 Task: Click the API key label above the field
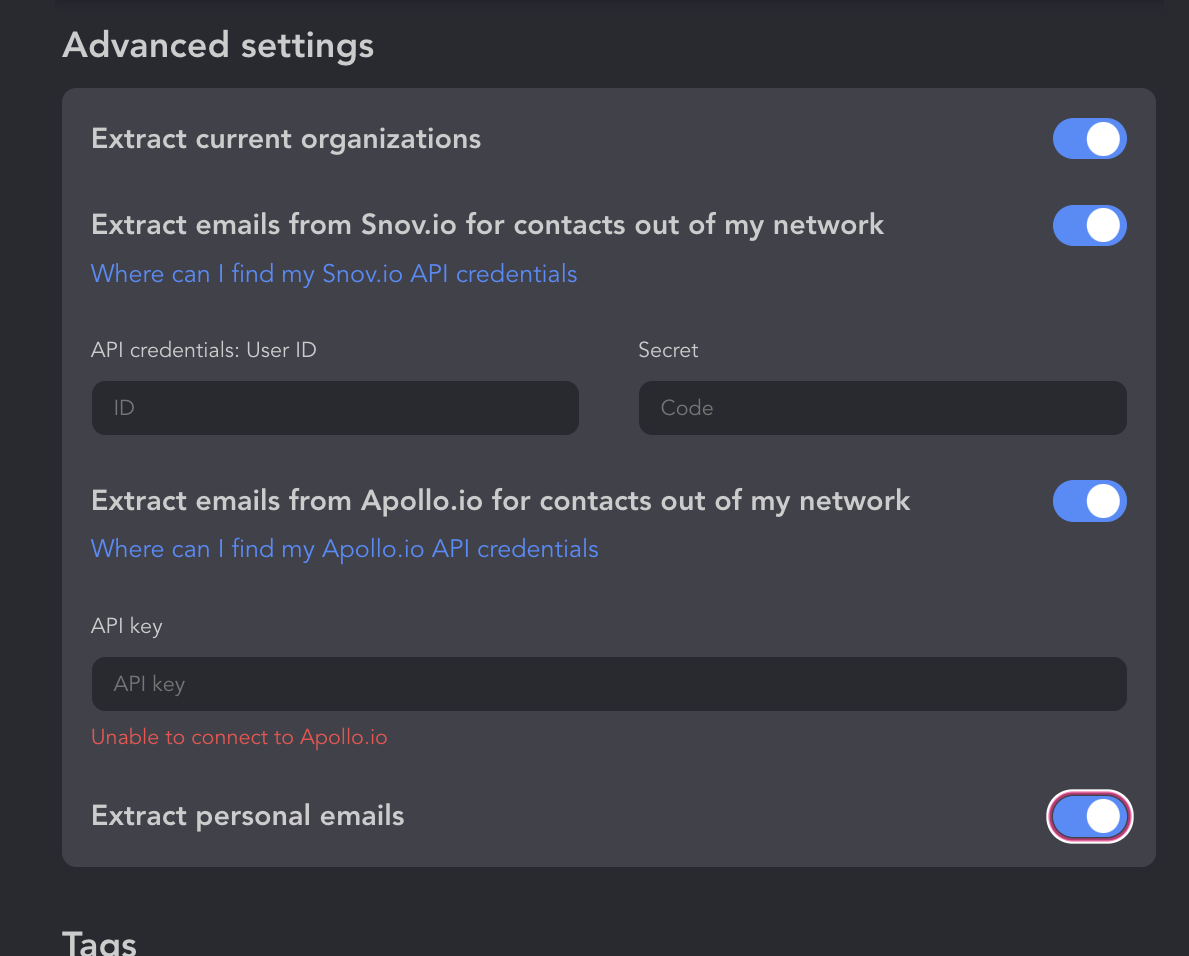click(127, 626)
